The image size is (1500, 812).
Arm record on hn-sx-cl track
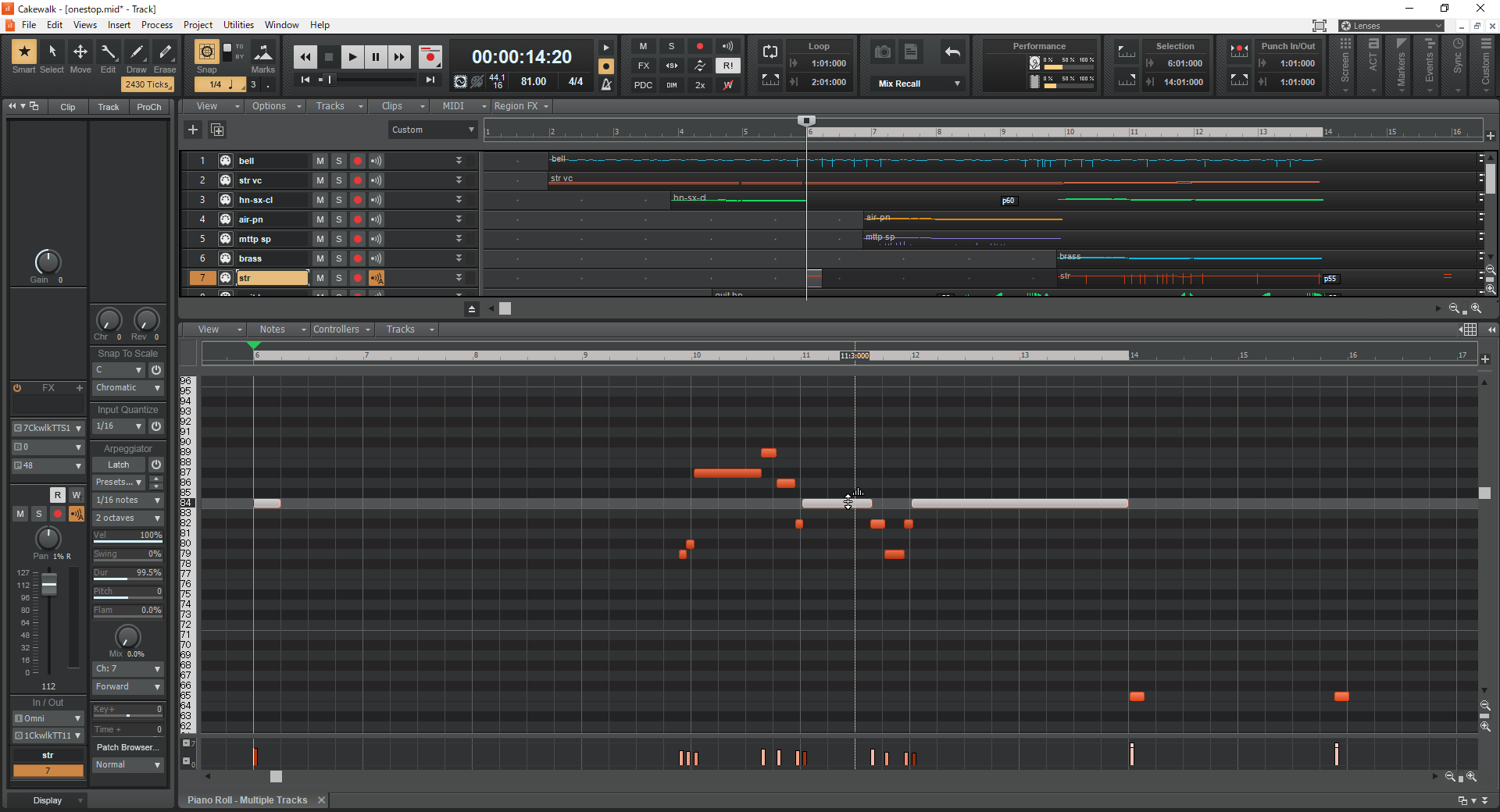[357, 200]
